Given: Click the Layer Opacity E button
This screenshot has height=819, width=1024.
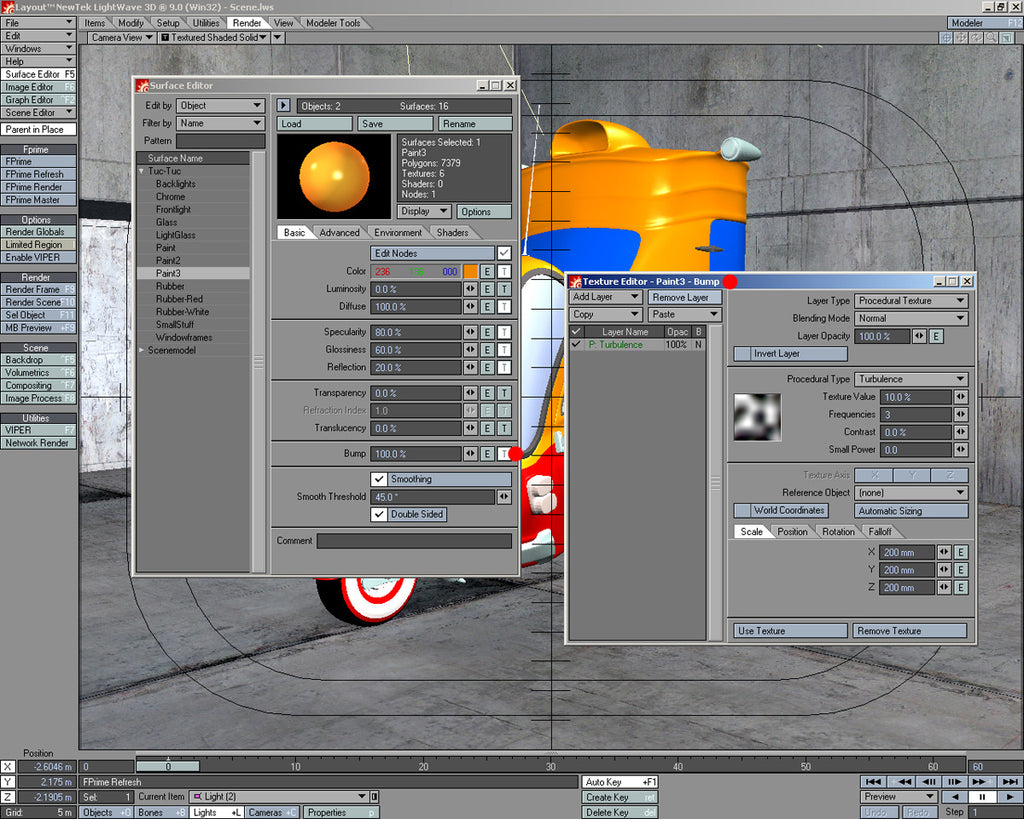Looking at the screenshot, I should pyautogui.click(x=936, y=337).
